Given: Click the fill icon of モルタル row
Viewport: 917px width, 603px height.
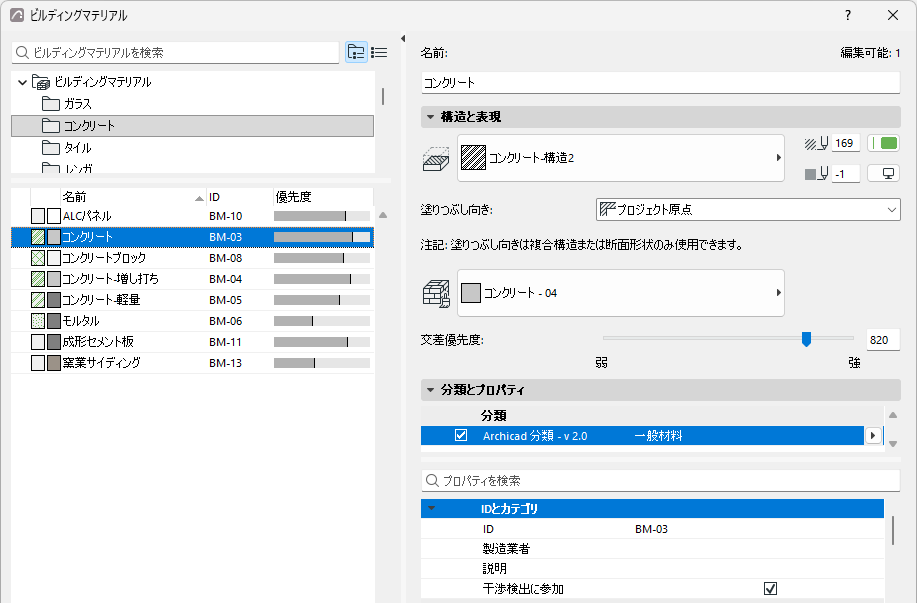Looking at the screenshot, I should pos(38,321).
